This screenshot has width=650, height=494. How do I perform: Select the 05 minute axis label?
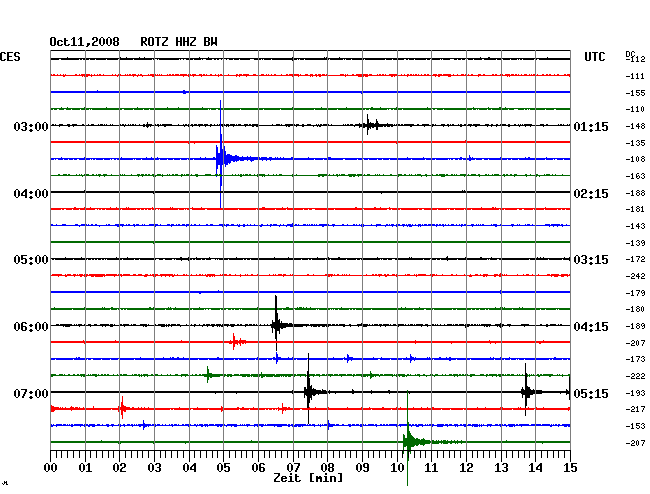(x=223, y=468)
